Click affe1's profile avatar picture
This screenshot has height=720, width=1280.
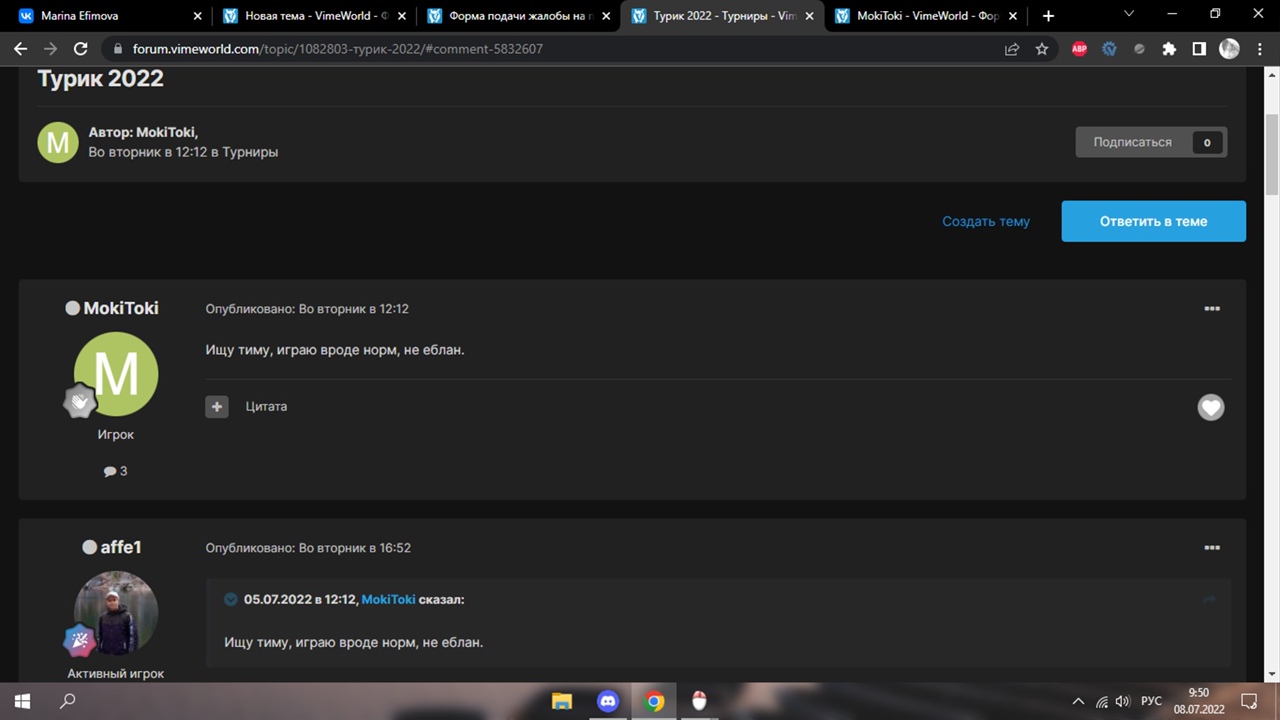116,613
